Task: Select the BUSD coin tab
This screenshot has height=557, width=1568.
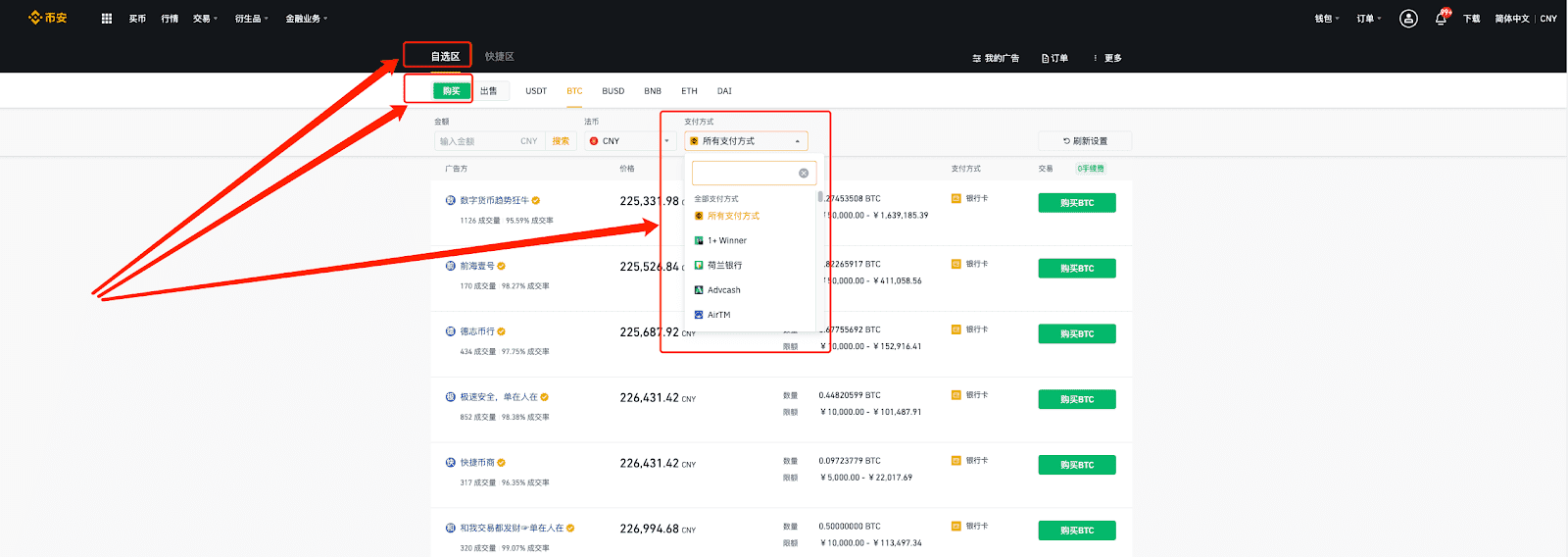Action: pyautogui.click(x=613, y=91)
